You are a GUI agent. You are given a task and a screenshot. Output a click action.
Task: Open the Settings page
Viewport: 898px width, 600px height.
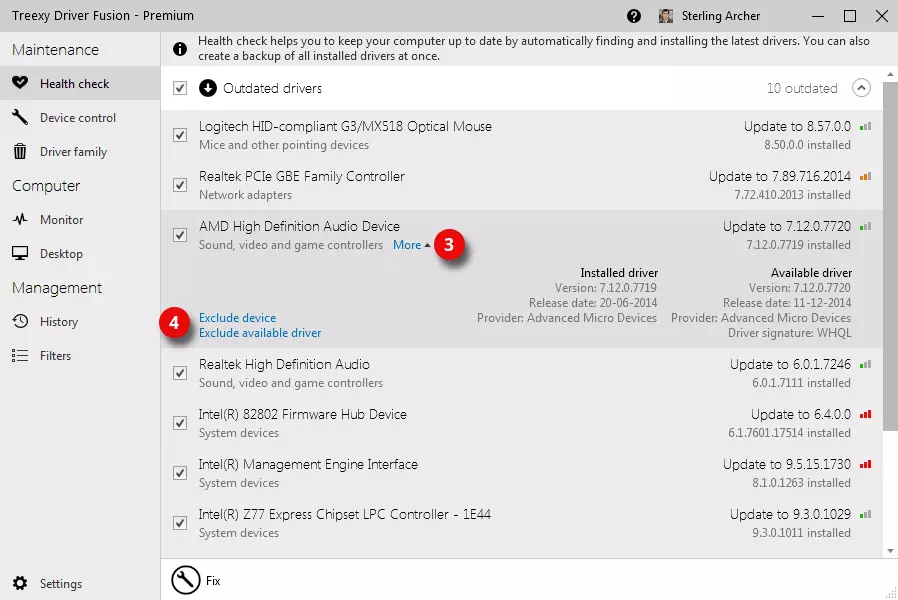point(80,583)
